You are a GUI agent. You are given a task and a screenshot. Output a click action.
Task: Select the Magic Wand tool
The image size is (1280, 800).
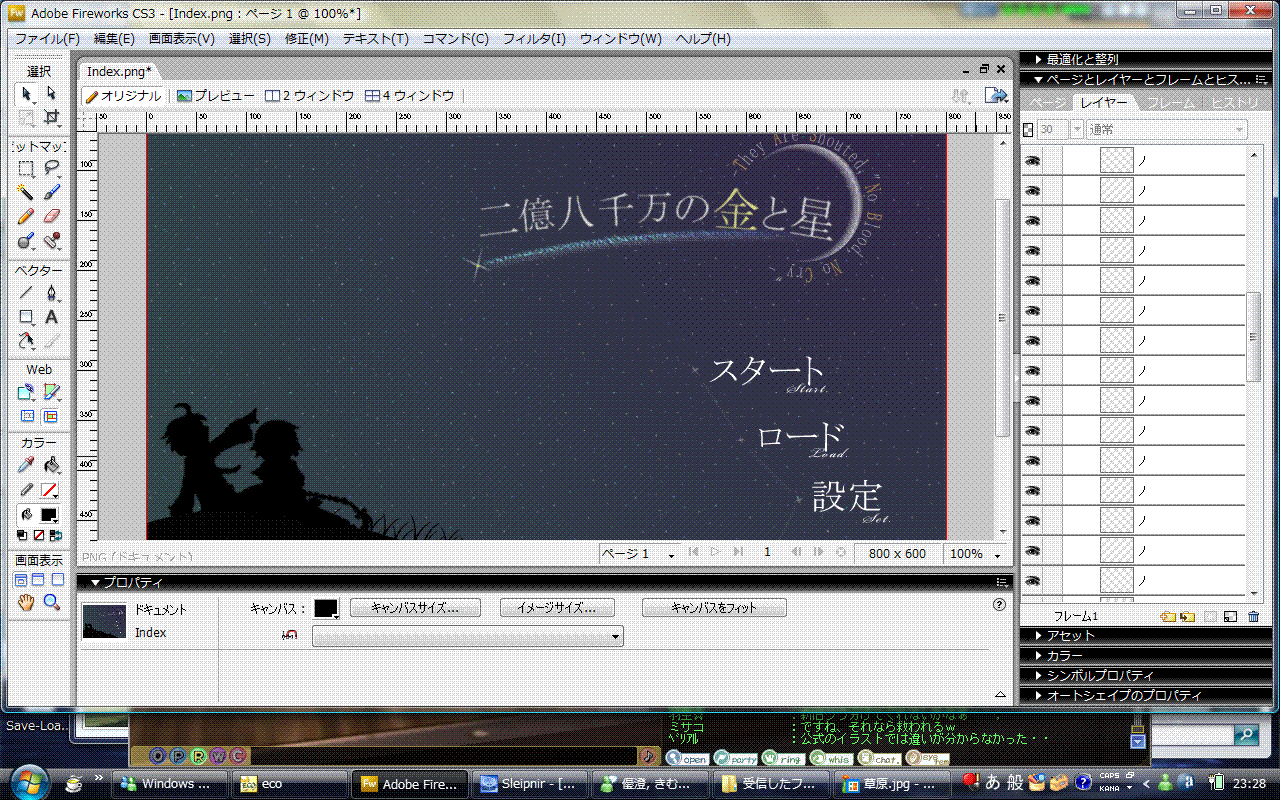click(x=27, y=192)
